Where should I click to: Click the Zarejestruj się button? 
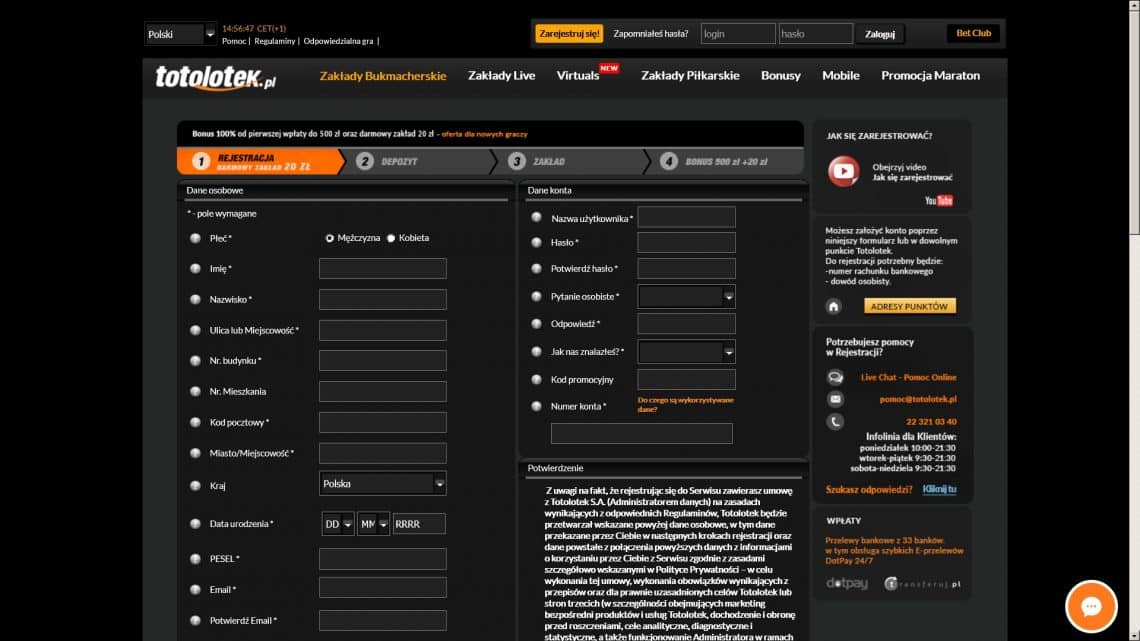point(569,33)
